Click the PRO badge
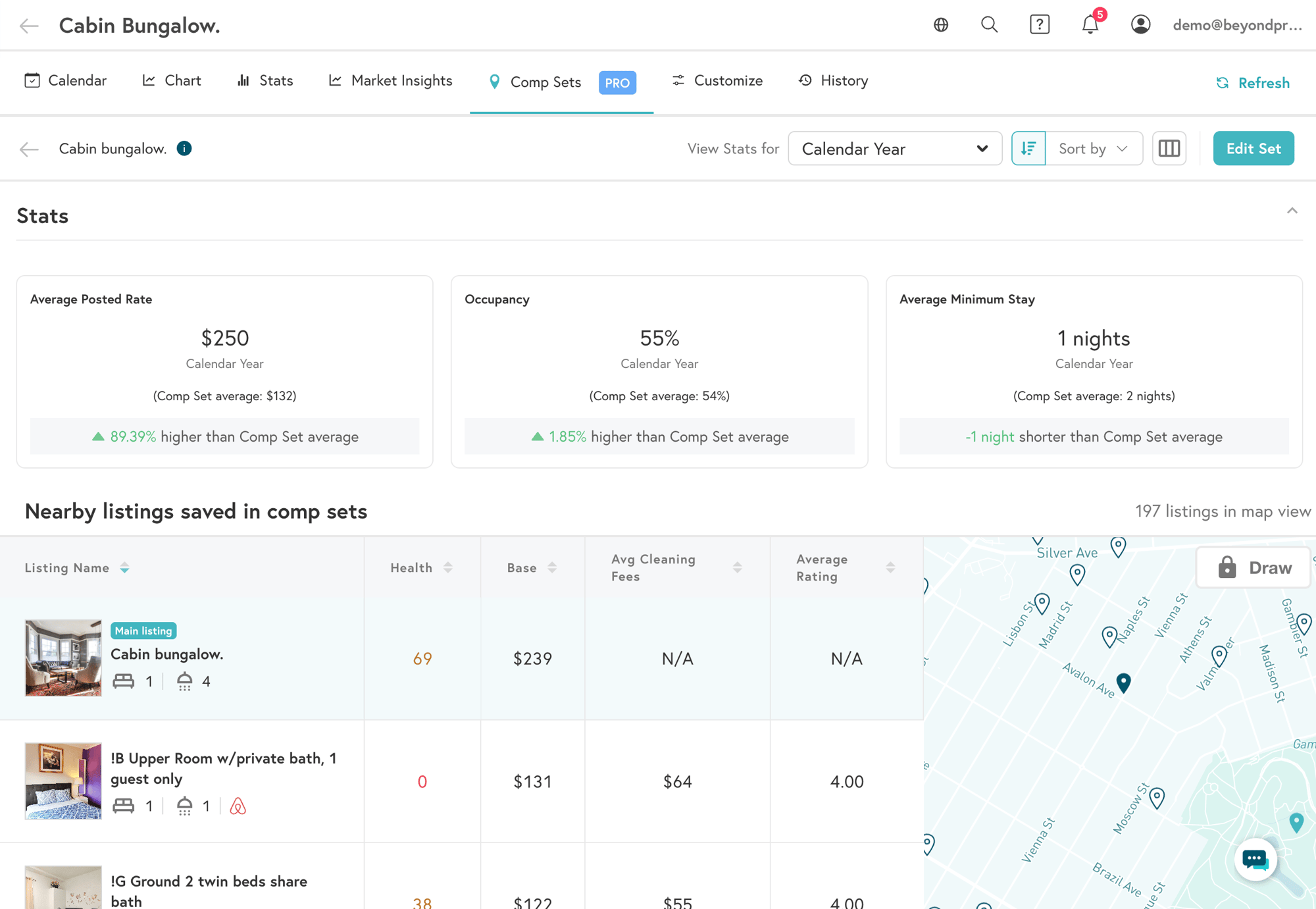 [617, 83]
